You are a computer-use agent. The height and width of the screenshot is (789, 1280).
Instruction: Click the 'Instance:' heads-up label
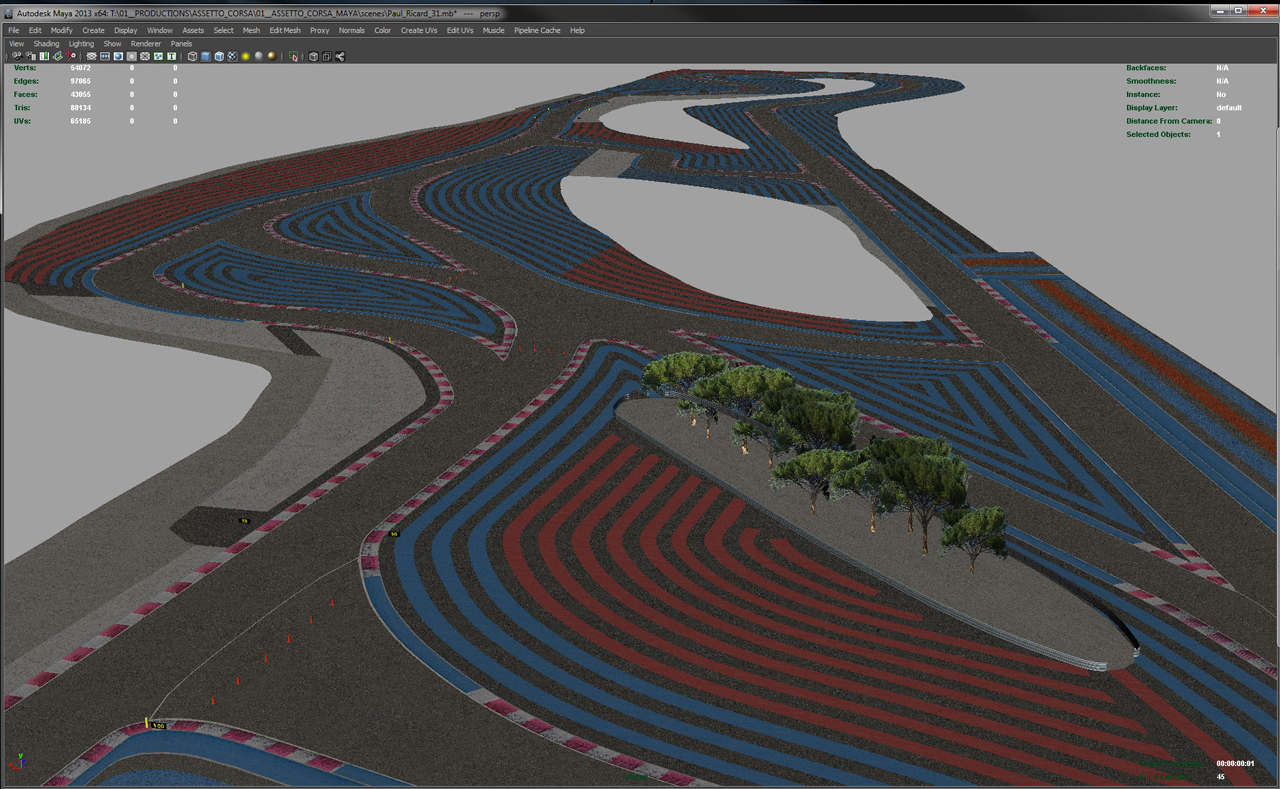coord(1143,94)
